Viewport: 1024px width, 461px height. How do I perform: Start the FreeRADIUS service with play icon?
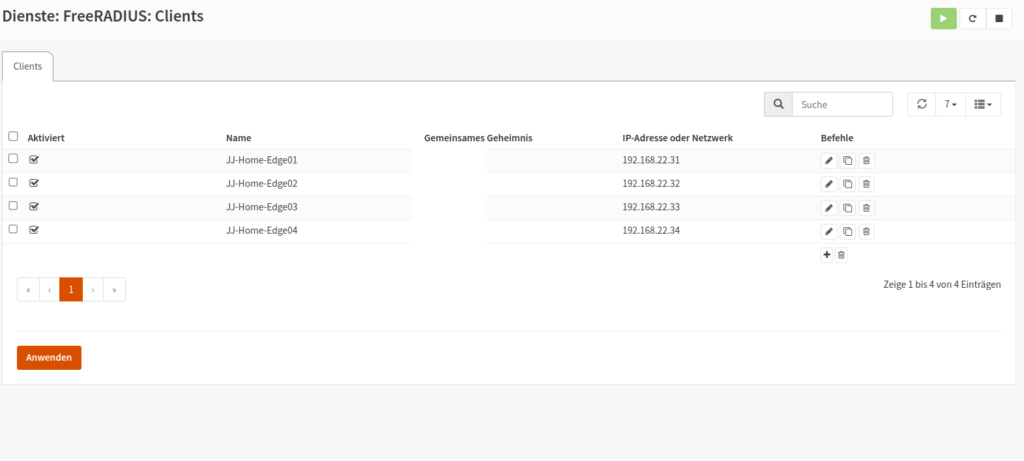(x=943, y=19)
